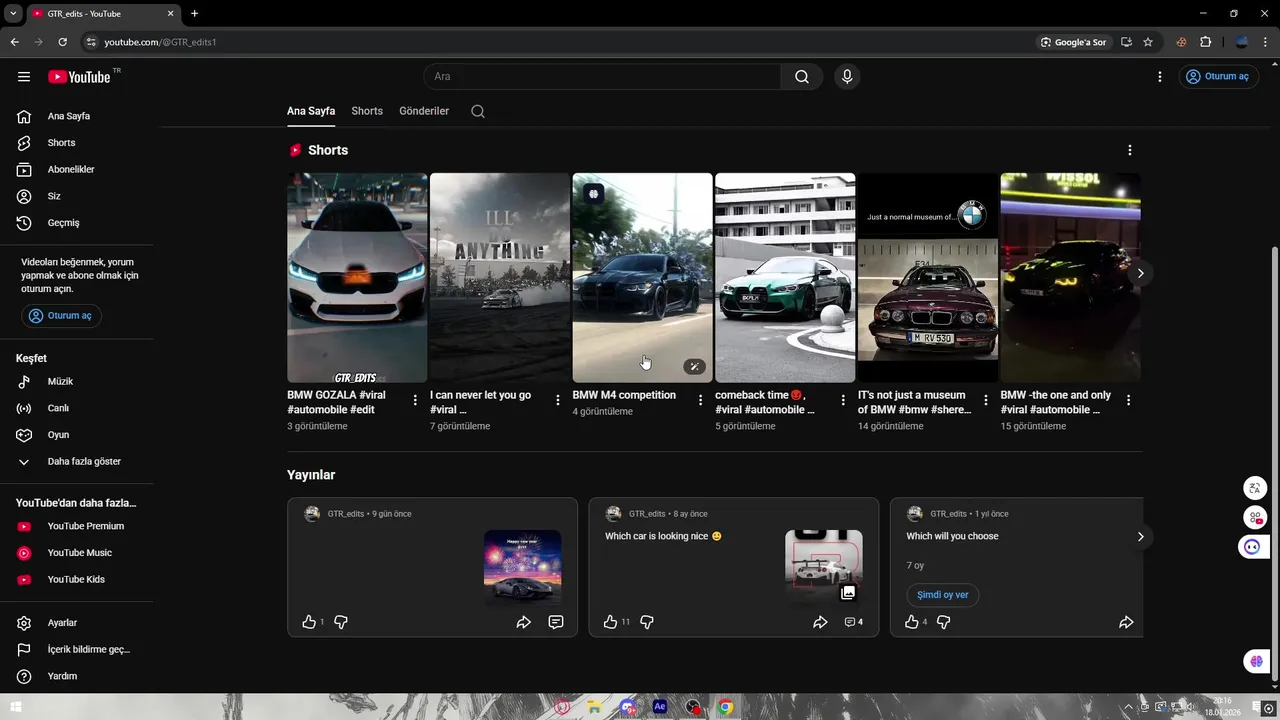The image size is (1280, 720).
Task: Open a new Chrome tab
Action: click(194, 13)
